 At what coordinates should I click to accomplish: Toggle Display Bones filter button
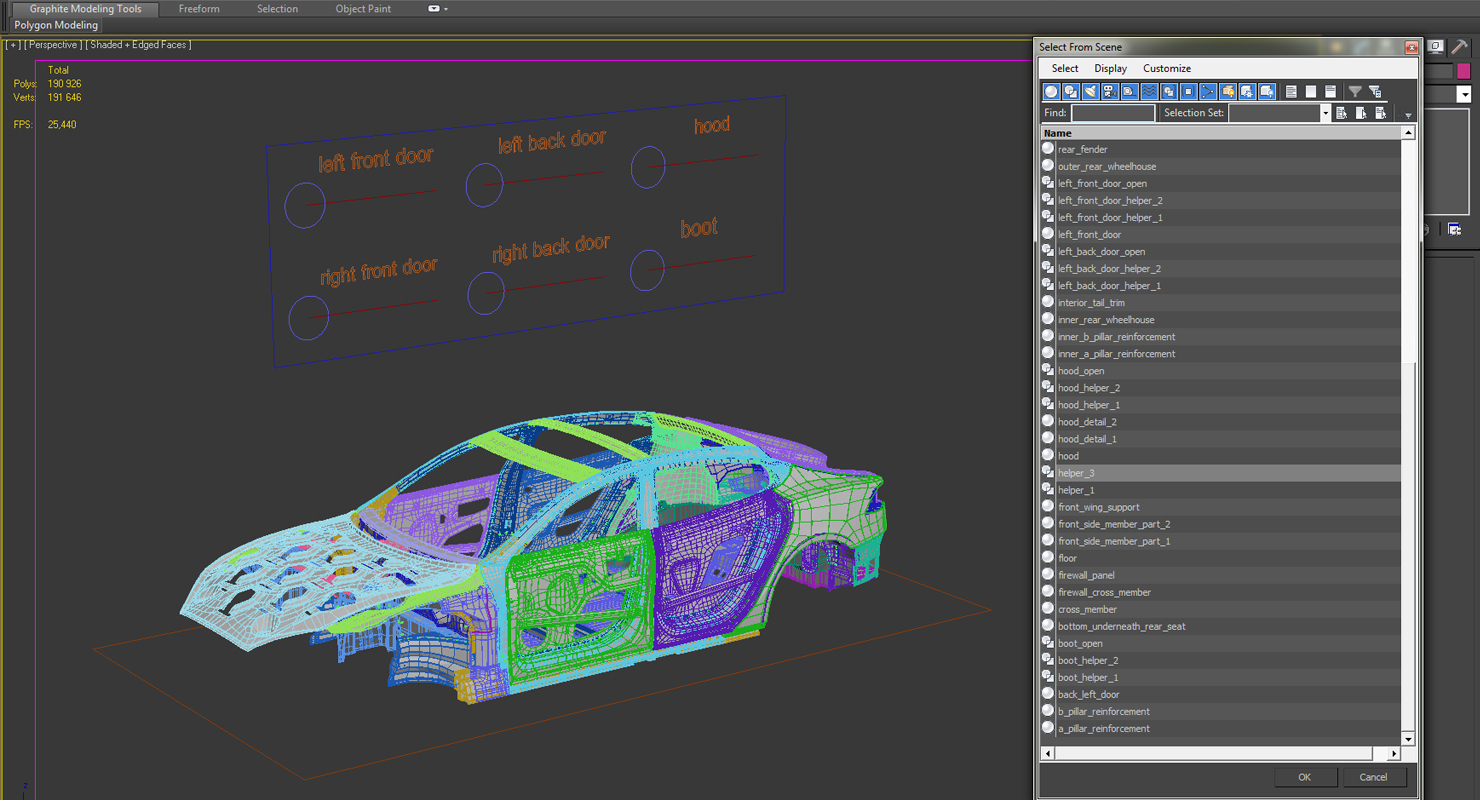(x=1208, y=91)
